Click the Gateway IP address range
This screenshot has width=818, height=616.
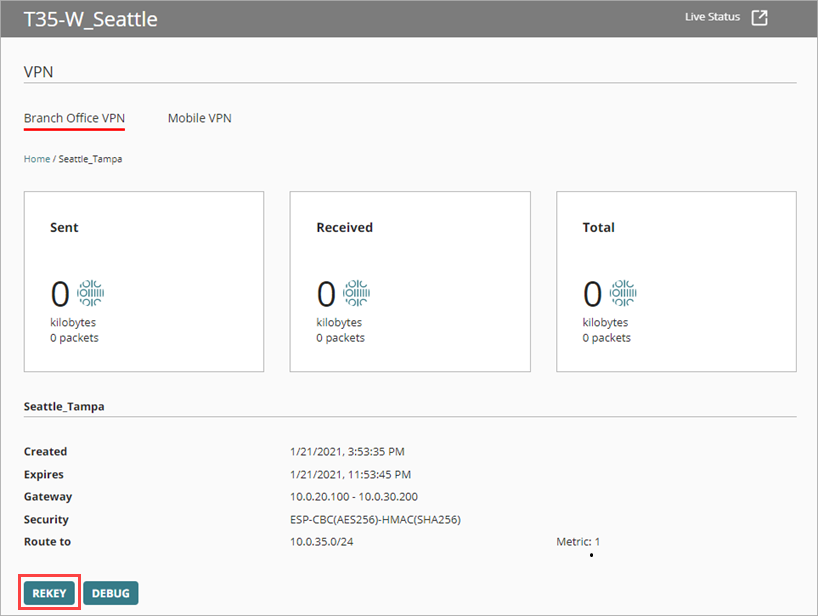[x=353, y=497]
